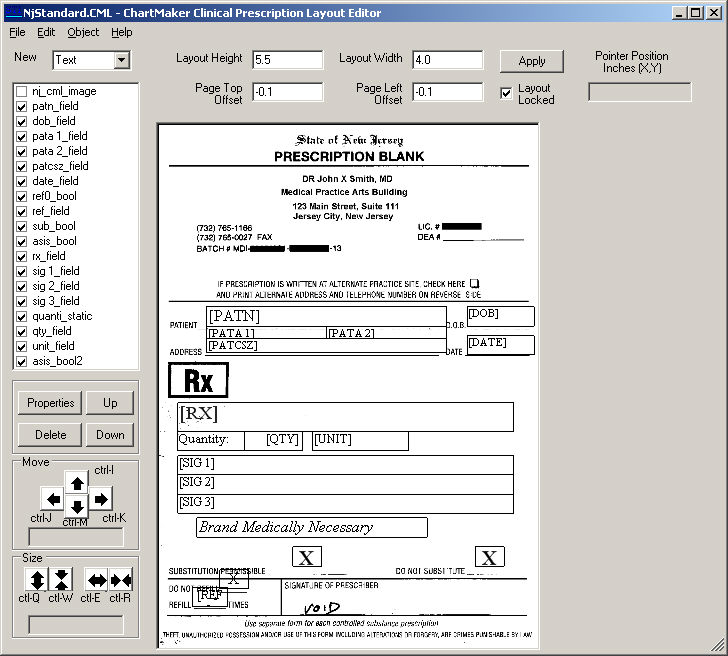The width and height of the screenshot is (728, 656).
Task: Toggle the sig 2_field checkbox
Action: 21,286
